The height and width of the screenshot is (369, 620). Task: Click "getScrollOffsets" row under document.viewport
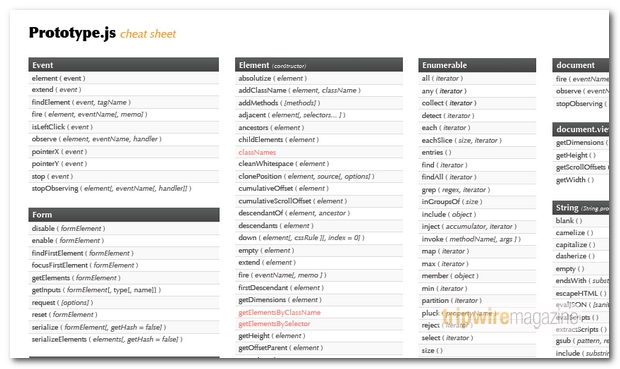coord(580,167)
